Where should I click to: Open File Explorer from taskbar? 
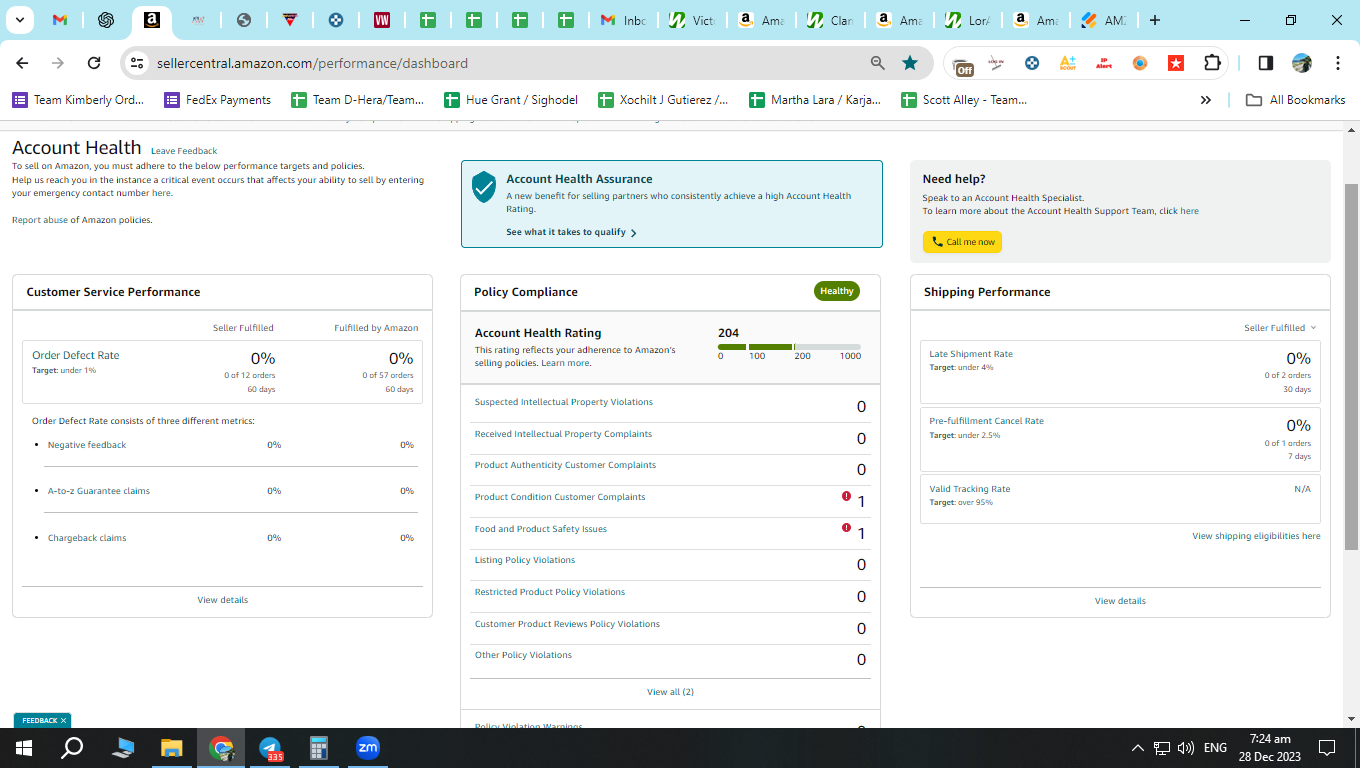[x=172, y=748]
